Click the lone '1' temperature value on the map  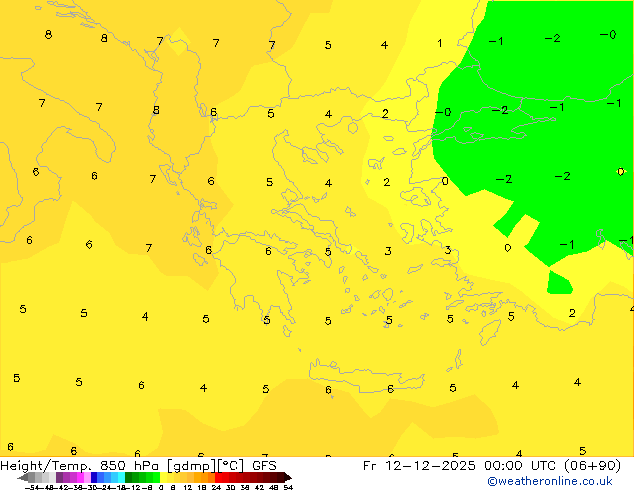pos(440,43)
